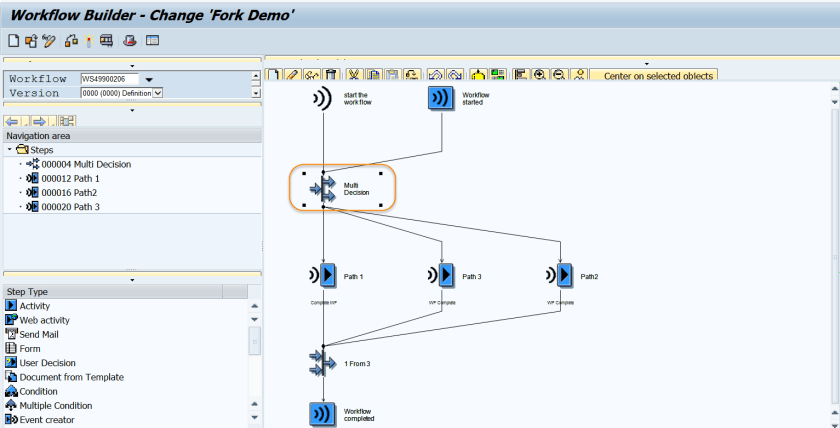840x428 pixels.
Task: Click the Cut scissors icon
Action: coord(354,74)
